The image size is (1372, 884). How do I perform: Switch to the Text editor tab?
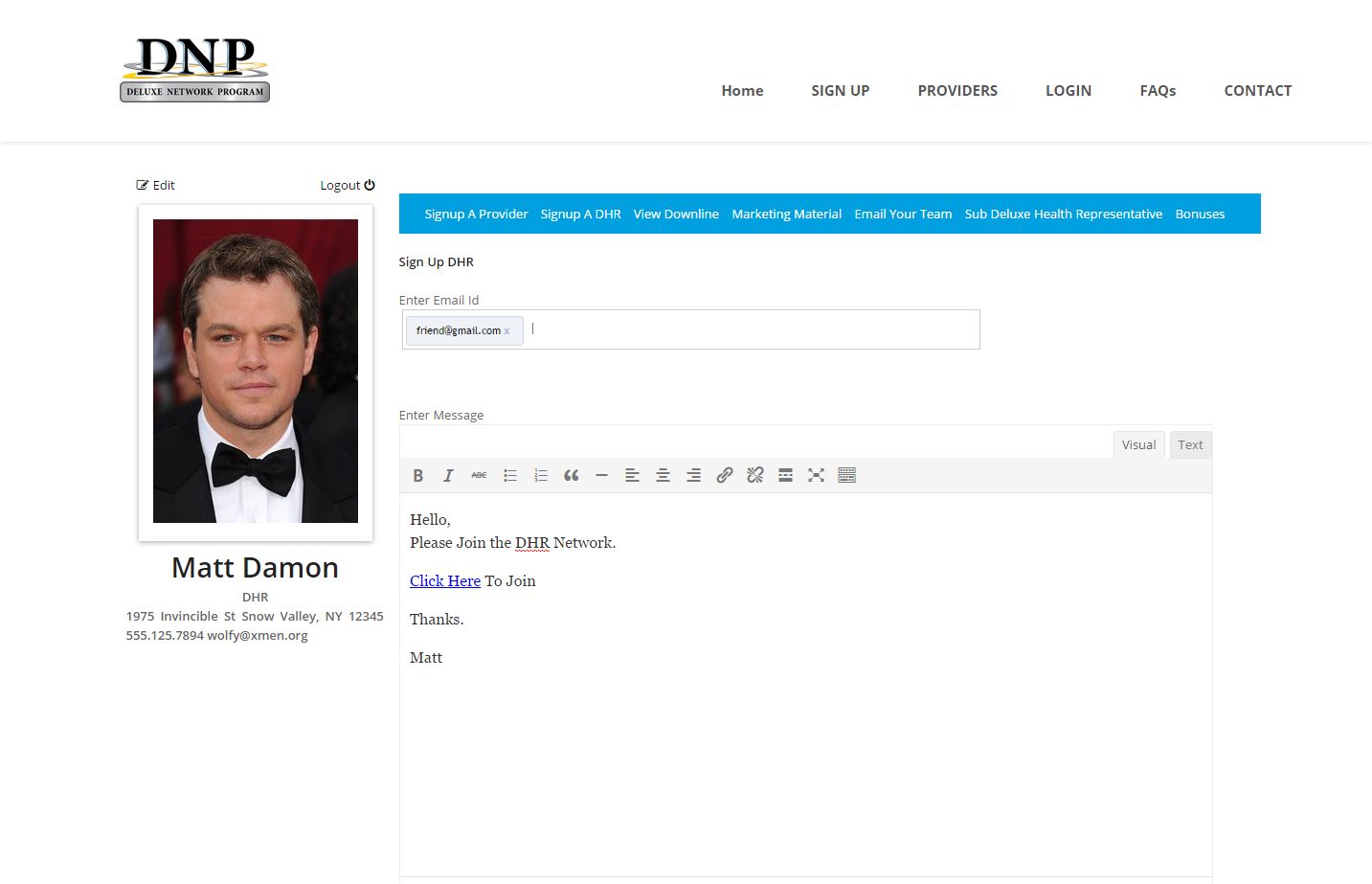point(1190,444)
